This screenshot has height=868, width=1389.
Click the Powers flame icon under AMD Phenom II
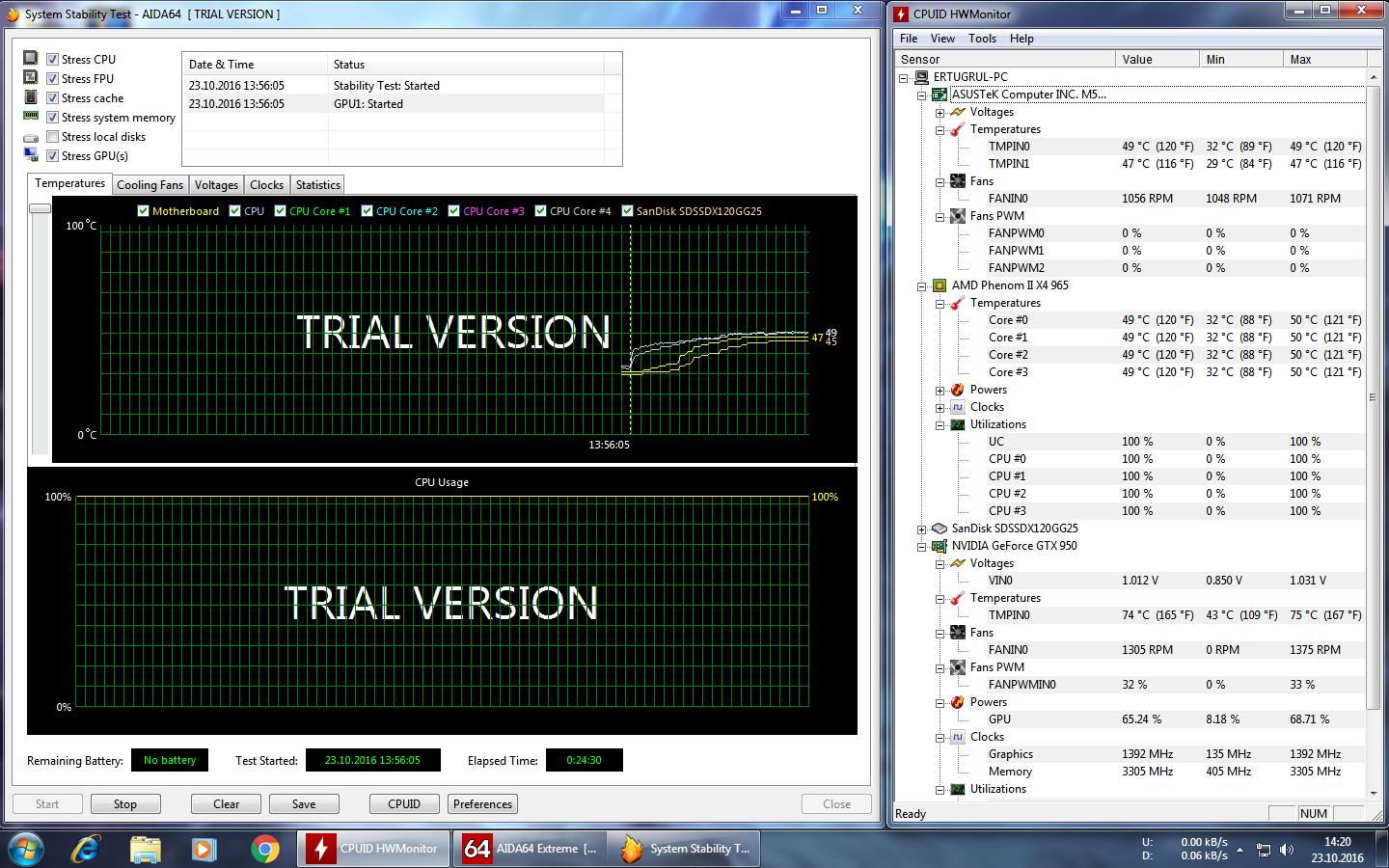(x=958, y=390)
